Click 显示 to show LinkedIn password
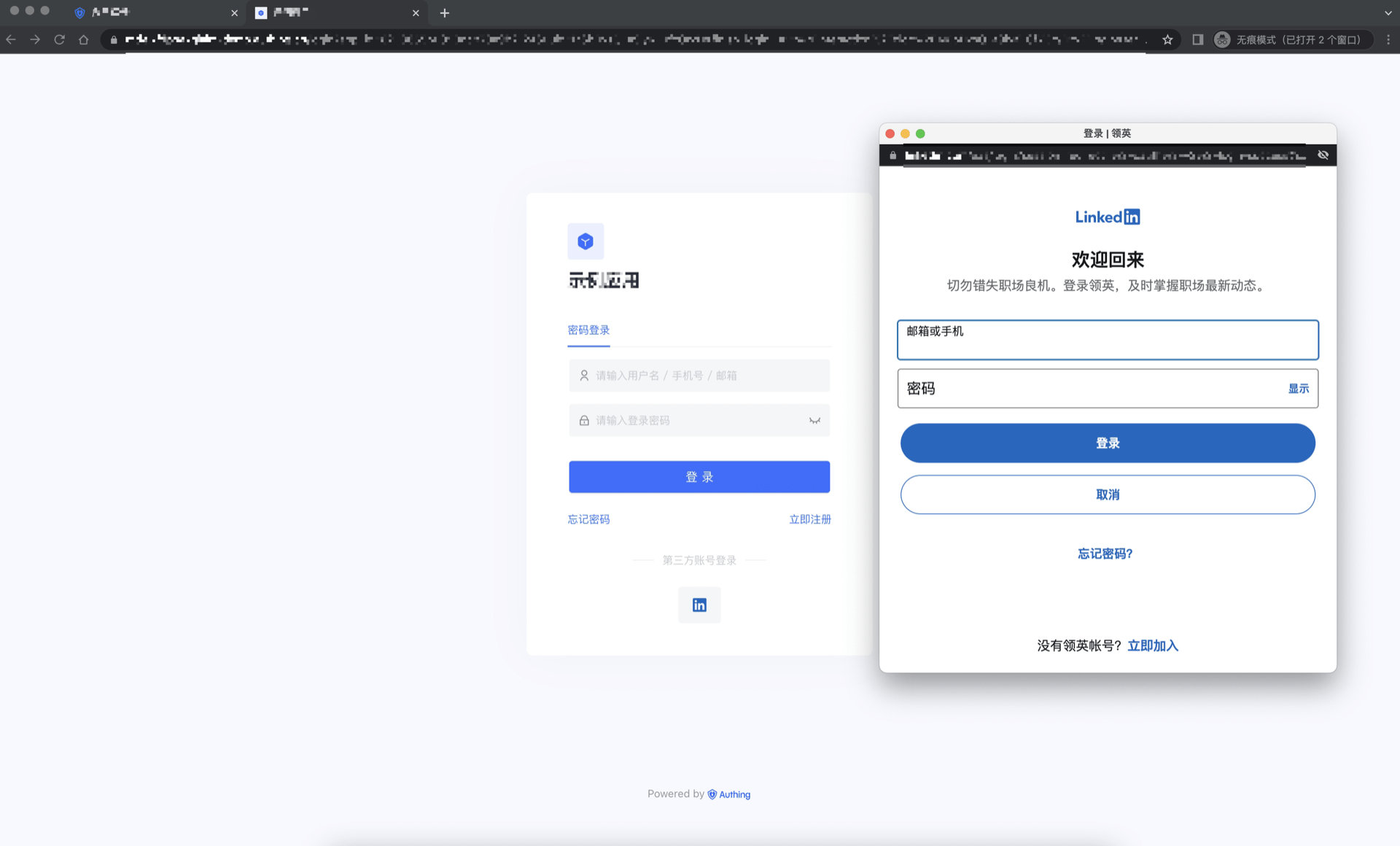The width and height of the screenshot is (1400, 846). [1298, 389]
